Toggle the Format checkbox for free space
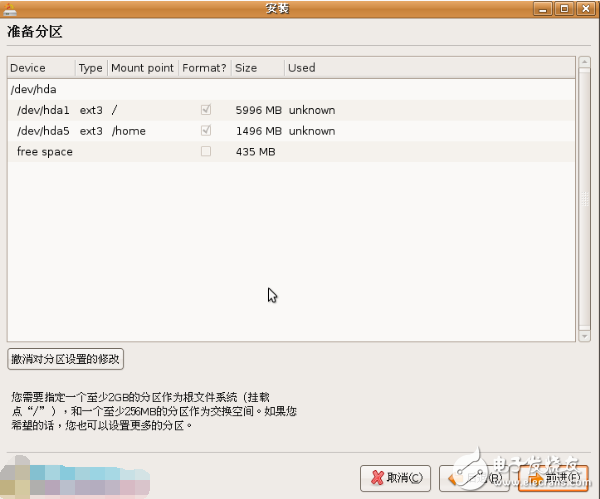Viewport: 600px width, 499px height. (206, 151)
